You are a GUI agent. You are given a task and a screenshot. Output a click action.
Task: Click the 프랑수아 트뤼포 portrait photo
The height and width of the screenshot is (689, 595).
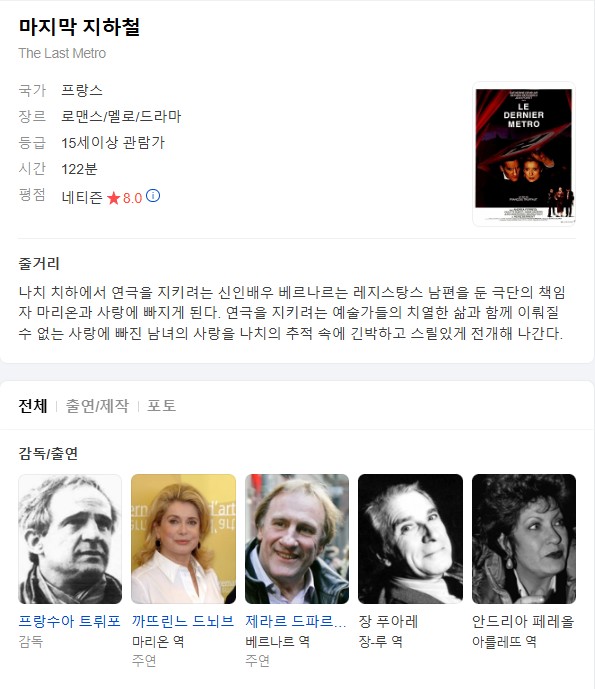(x=70, y=539)
